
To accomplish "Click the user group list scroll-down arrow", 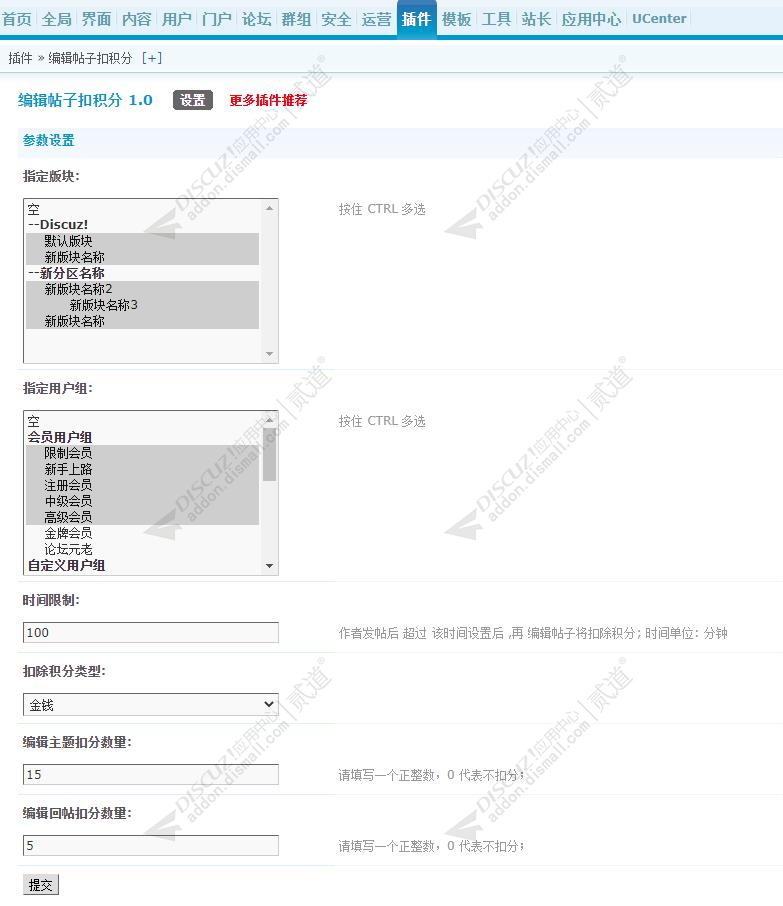I will tap(269, 566).
